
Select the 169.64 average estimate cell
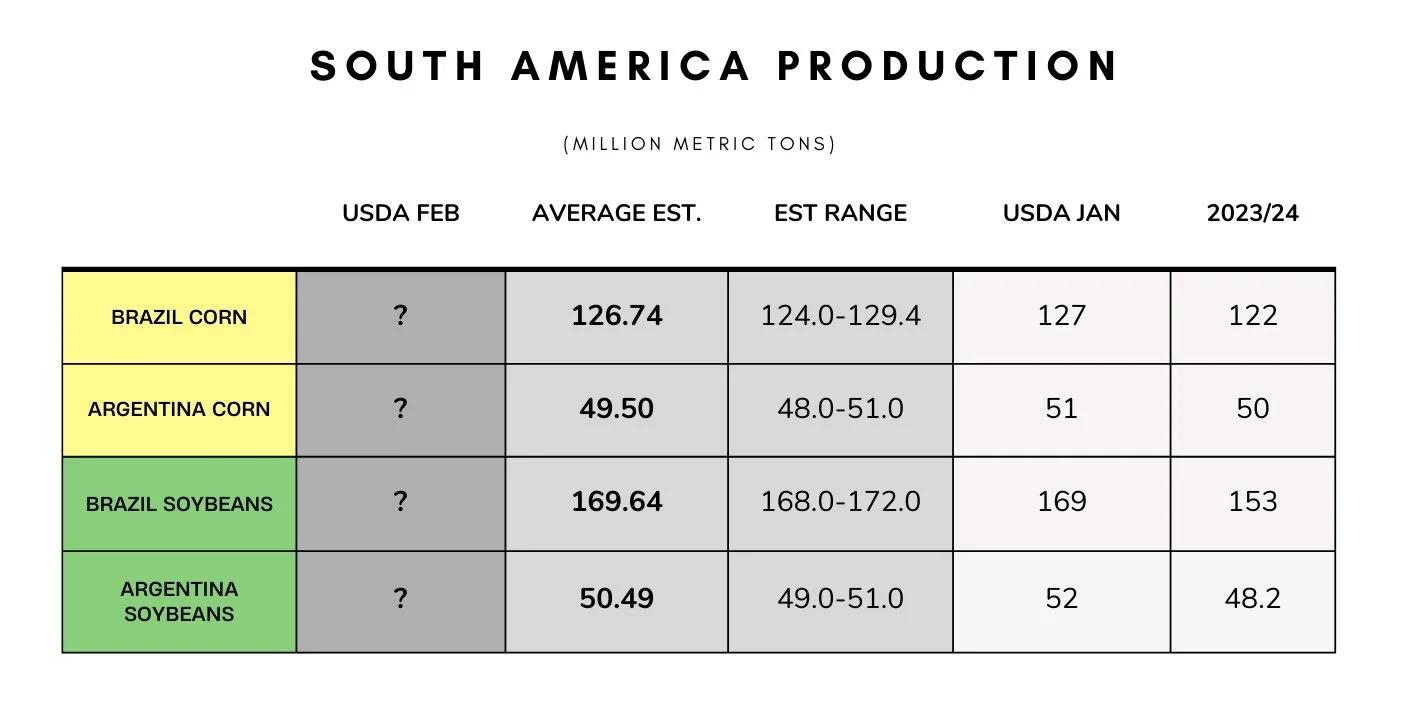tap(617, 504)
